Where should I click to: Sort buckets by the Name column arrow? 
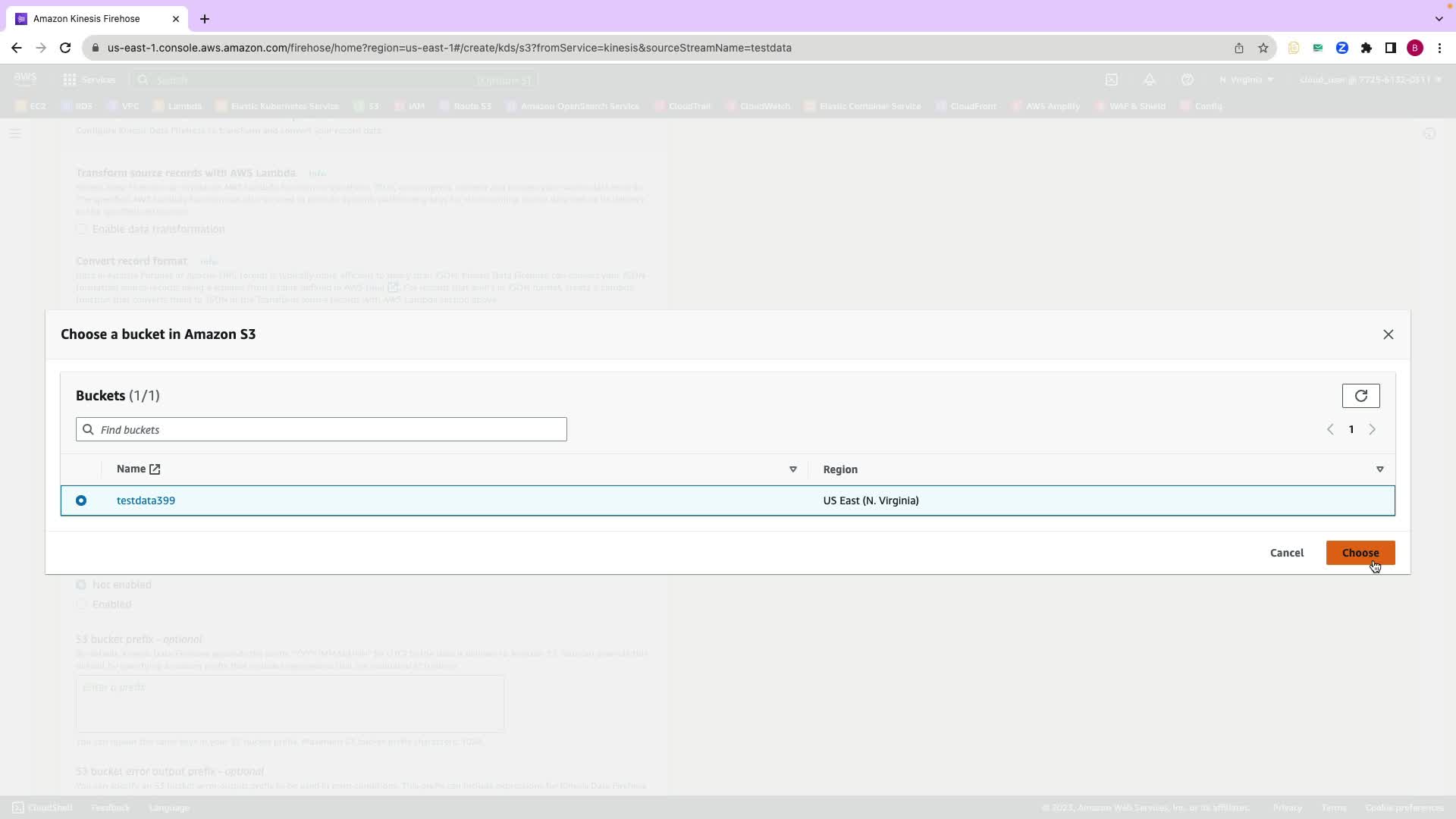pyautogui.click(x=792, y=469)
